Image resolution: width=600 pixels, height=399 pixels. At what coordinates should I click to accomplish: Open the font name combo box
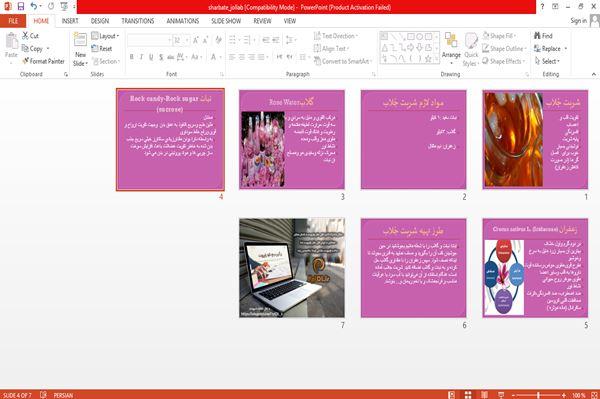click(x=149, y=40)
